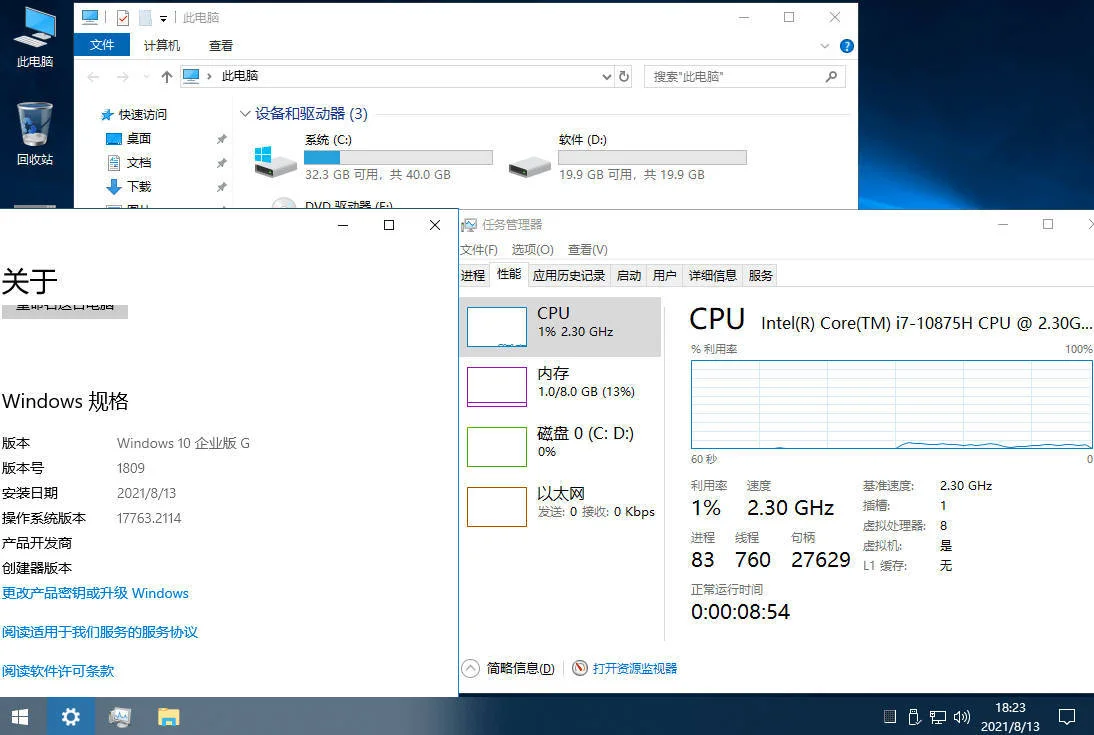Open the address bar dropdown arrow
Screen dimensions: 1094x735
pos(606,76)
